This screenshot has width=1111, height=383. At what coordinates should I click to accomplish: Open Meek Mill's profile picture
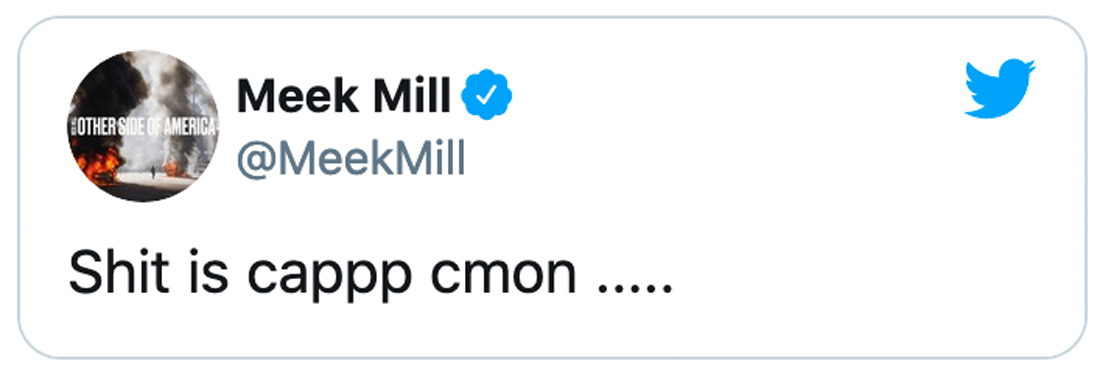[x=144, y=125]
